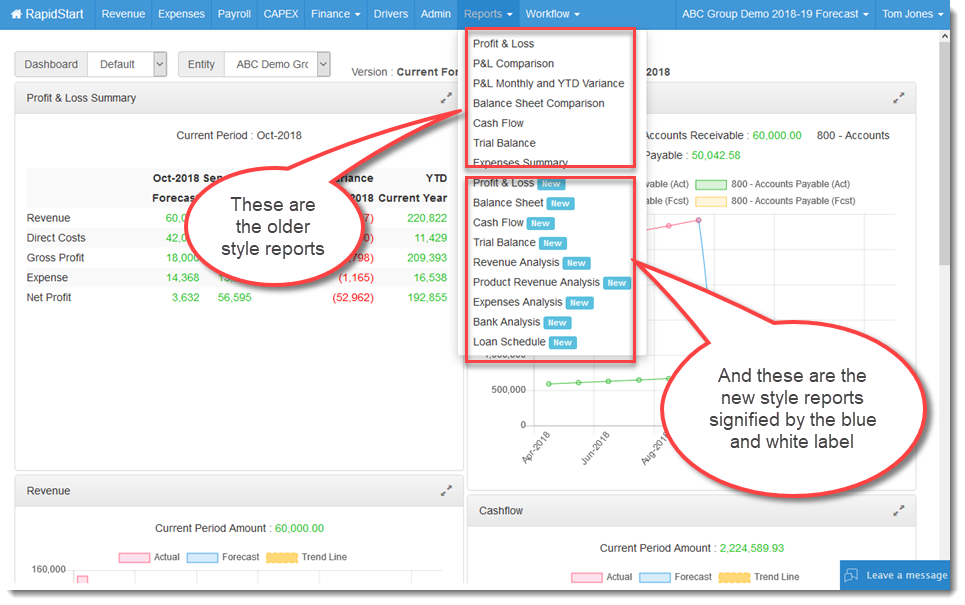This screenshot has width=965, height=605.
Task: Toggle Actual series in Revenue chart legend
Action: click(149, 557)
